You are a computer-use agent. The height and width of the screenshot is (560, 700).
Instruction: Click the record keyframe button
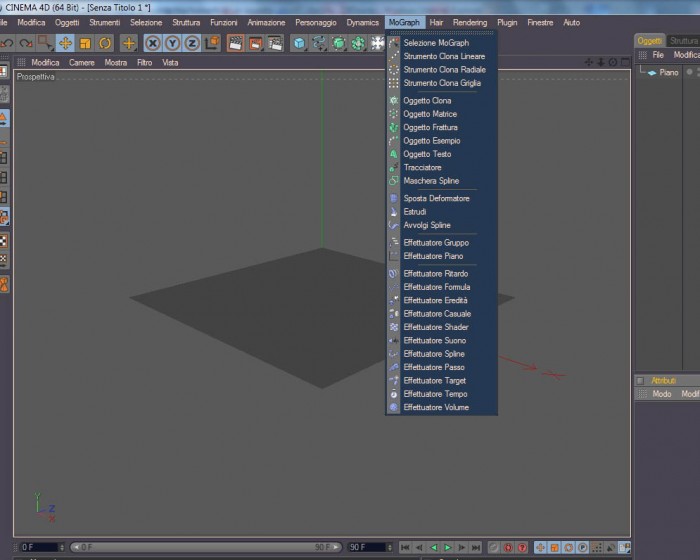[x=508, y=547]
